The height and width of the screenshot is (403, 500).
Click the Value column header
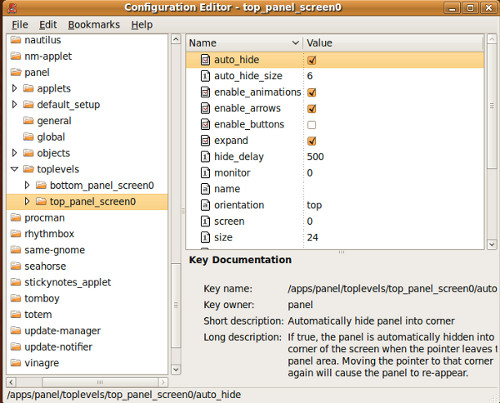[393, 43]
